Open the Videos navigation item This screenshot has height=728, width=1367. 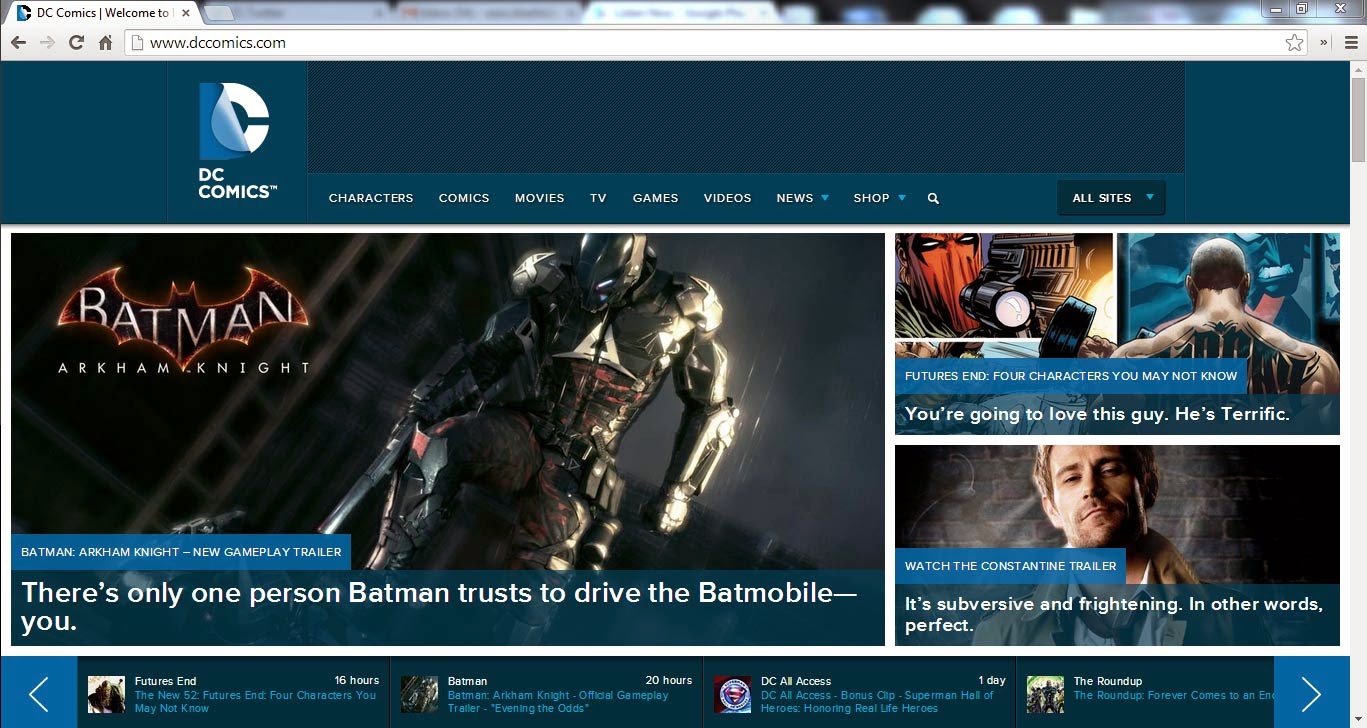727,198
